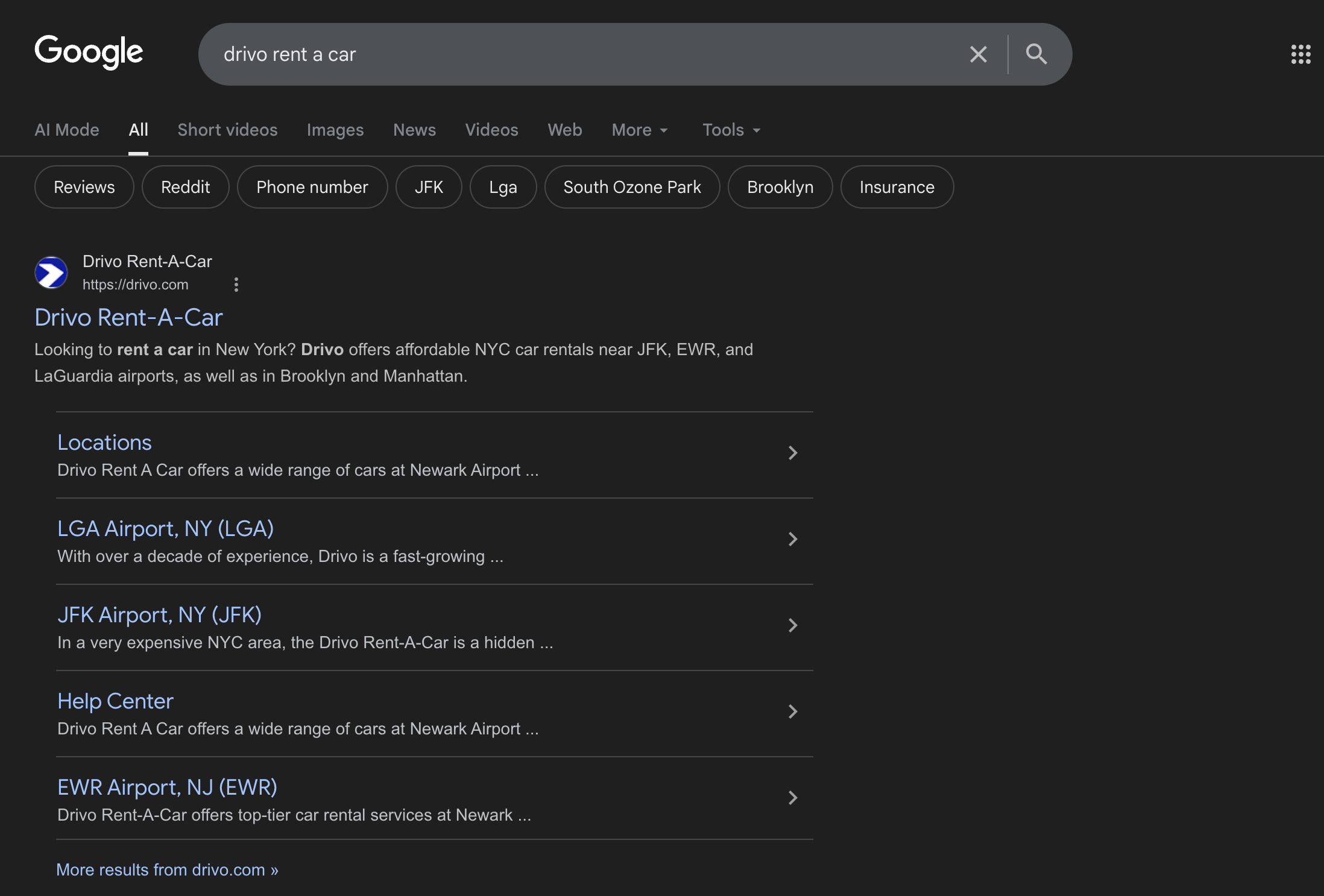Click the Drivo site favicon
Viewport: 1324px width, 896px height.
pos(51,273)
